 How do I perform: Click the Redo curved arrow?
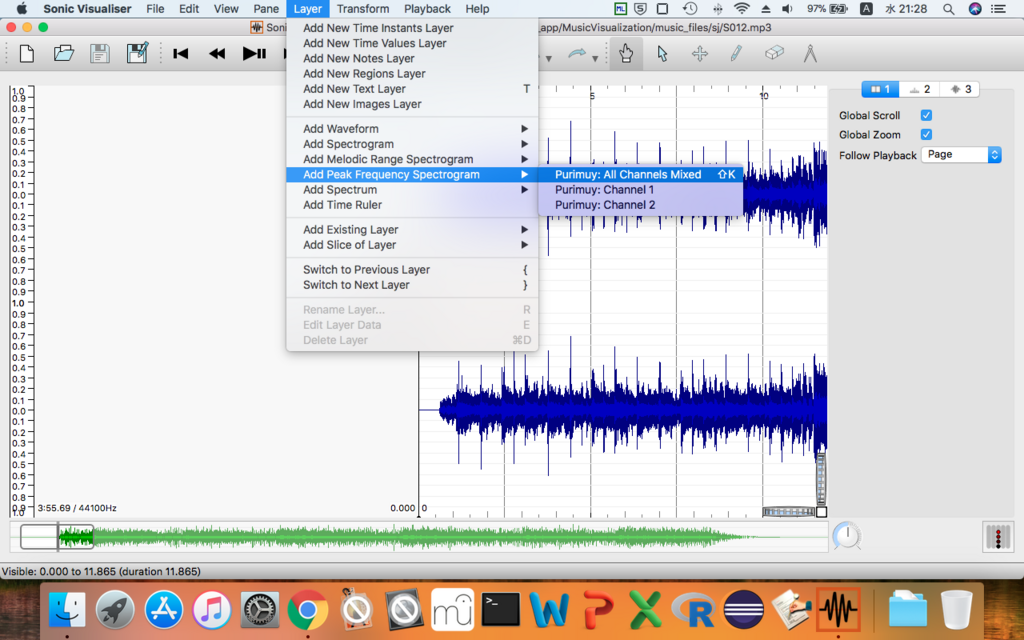point(577,54)
